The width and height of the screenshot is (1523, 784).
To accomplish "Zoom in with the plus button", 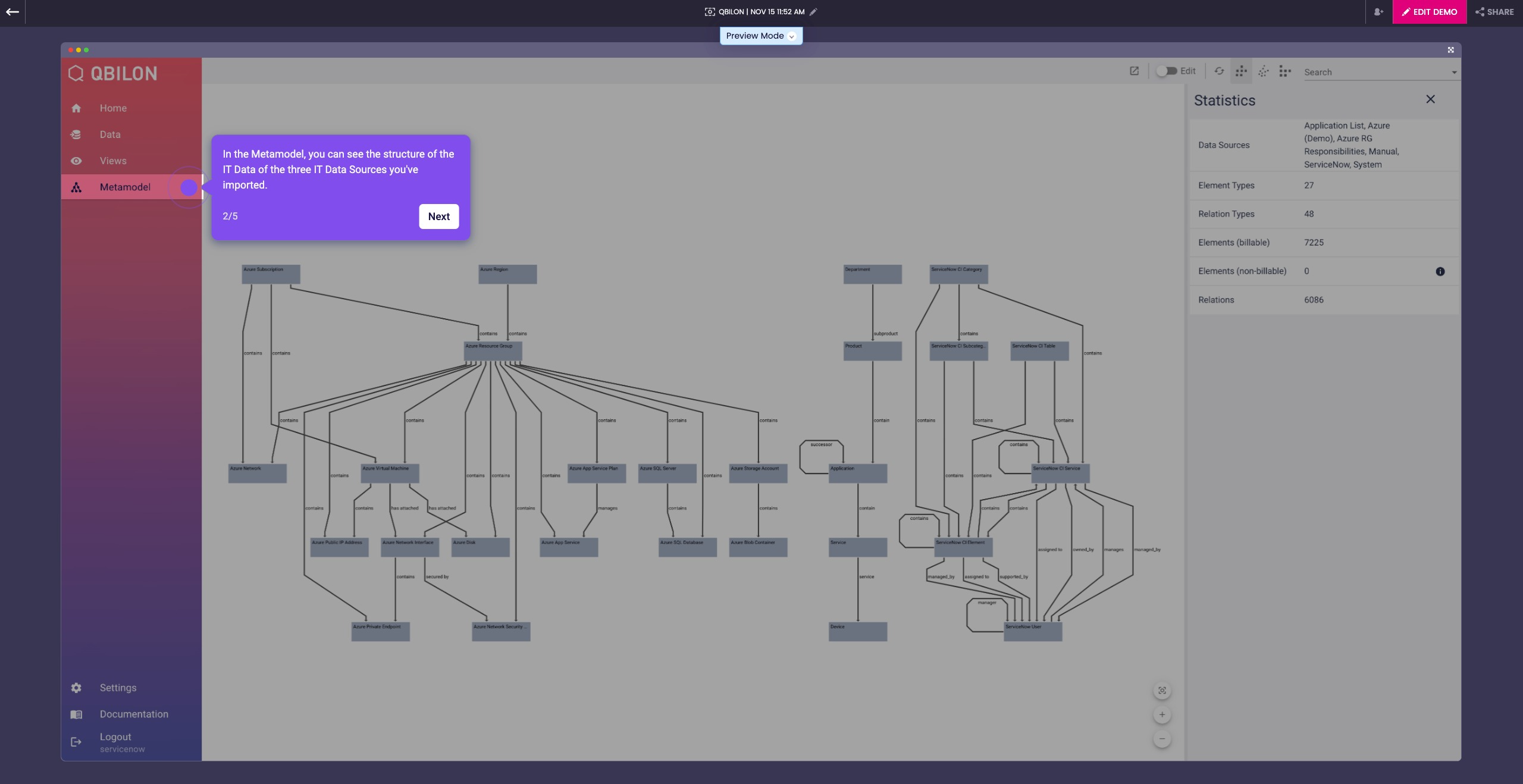I will tap(1162, 714).
